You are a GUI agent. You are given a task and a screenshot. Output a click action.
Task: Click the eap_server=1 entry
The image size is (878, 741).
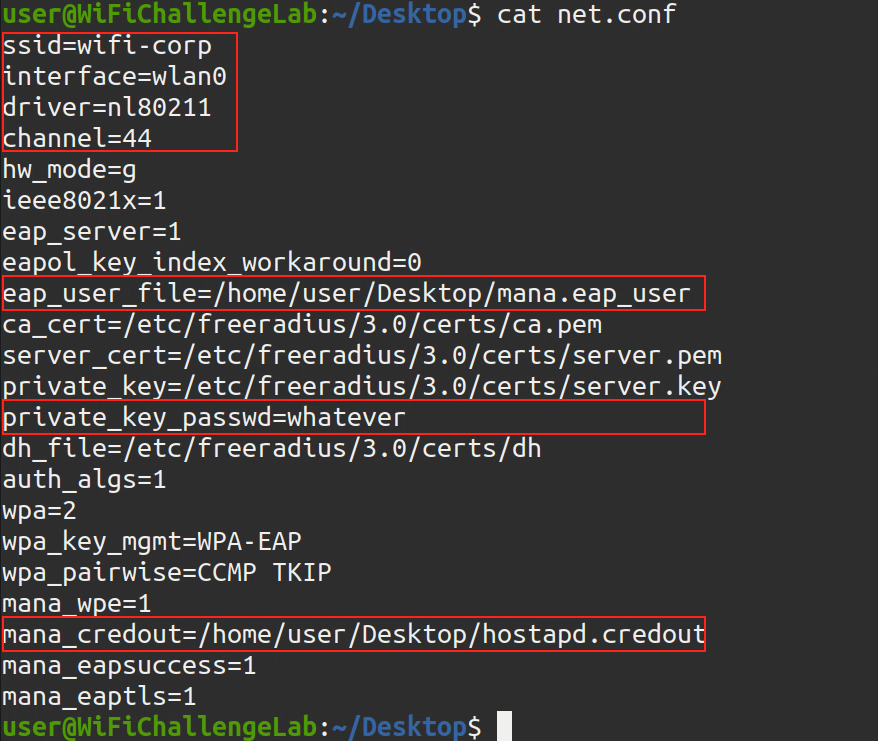click(x=92, y=232)
